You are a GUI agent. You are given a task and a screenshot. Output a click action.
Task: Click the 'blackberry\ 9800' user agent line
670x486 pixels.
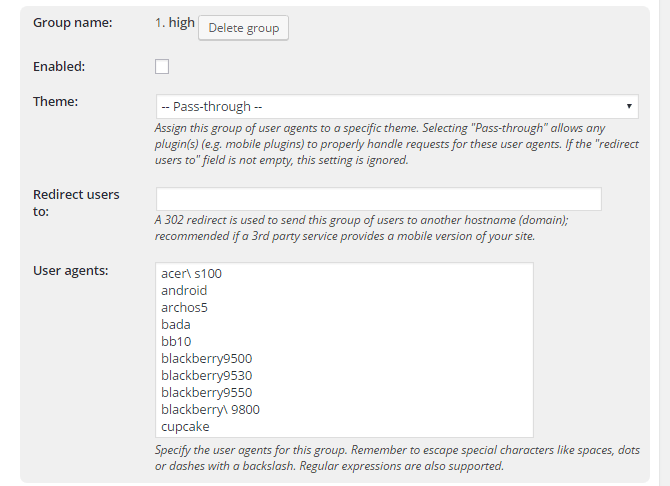pos(210,409)
